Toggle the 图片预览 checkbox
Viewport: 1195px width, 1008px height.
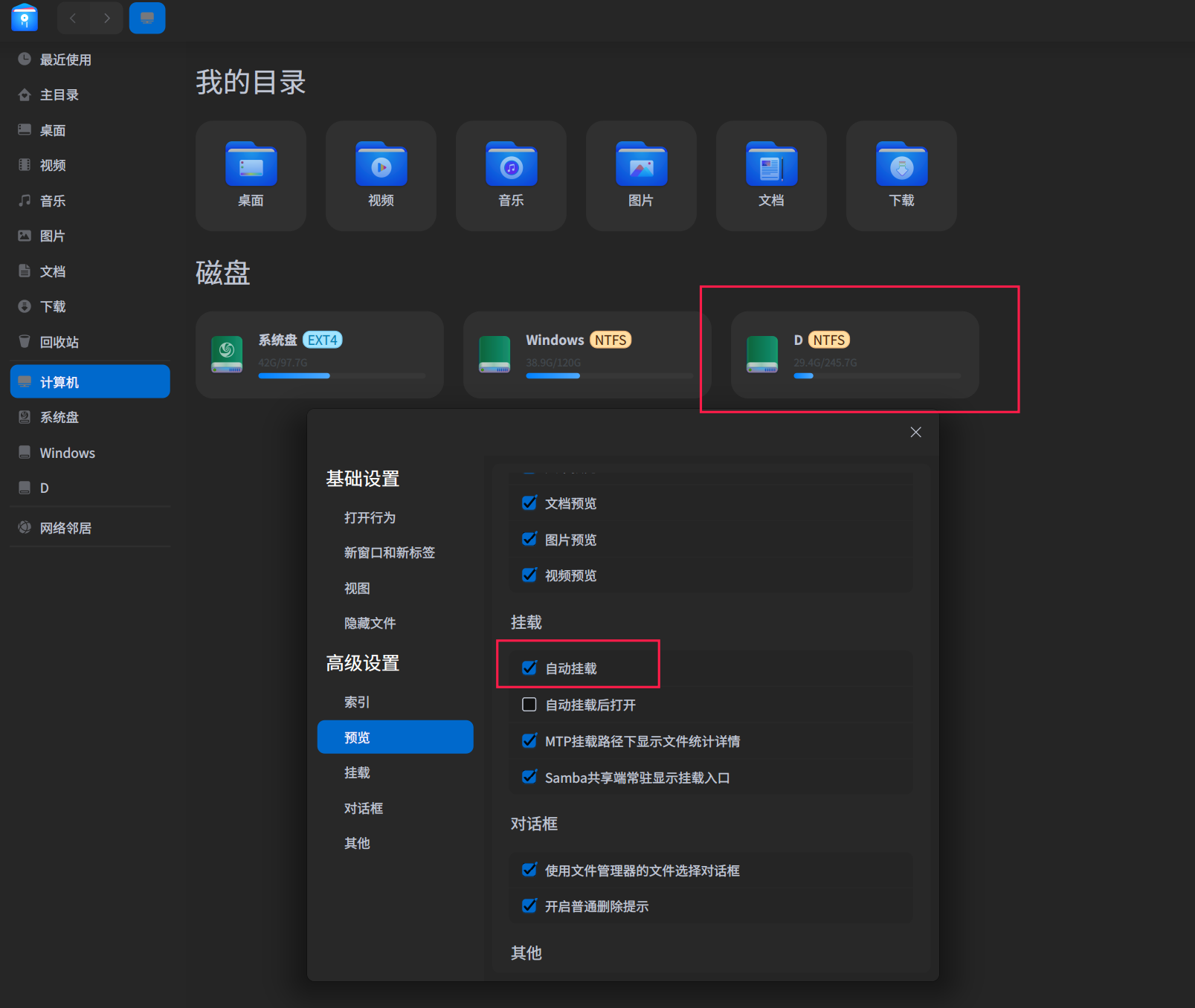coord(529,539)
